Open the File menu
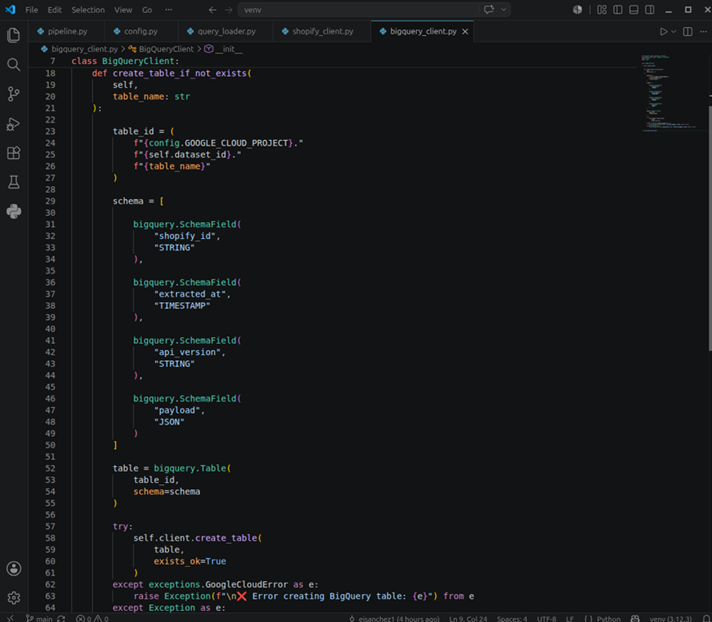 (31, 10)
